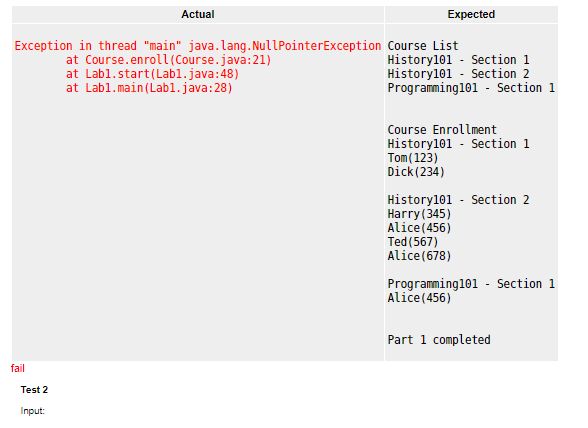Click the Dick(234) expected entry

[416, 172]
